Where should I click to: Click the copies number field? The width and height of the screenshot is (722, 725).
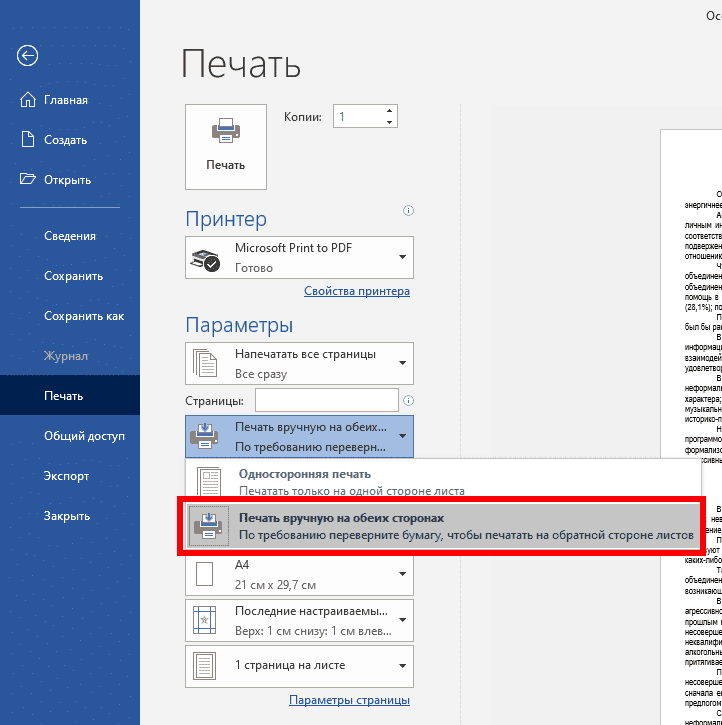(x=357, y=117)
